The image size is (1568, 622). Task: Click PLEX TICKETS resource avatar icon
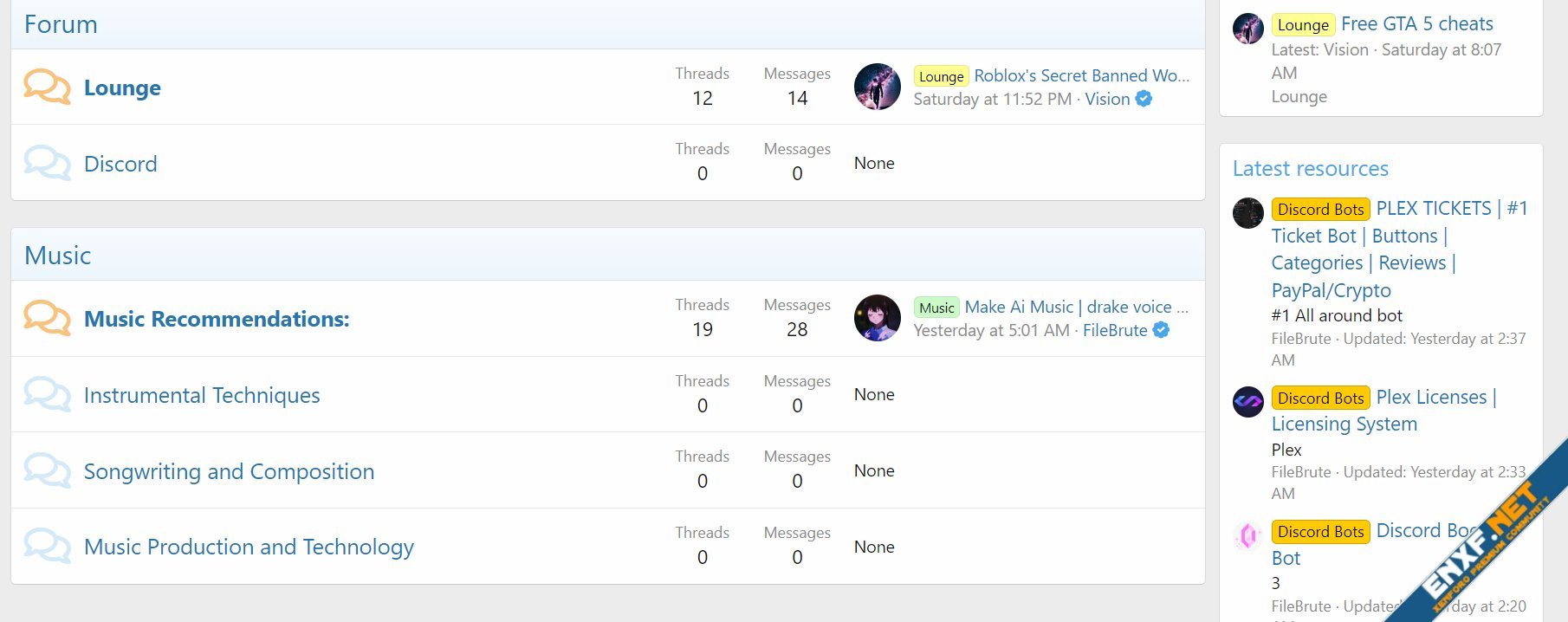click(1248, 213)
